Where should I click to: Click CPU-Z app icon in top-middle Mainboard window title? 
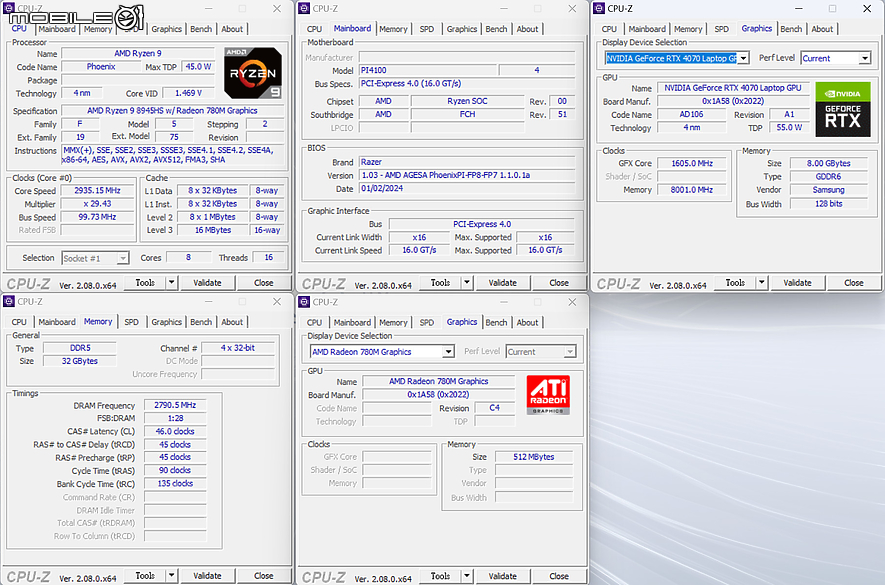(304, 8)
